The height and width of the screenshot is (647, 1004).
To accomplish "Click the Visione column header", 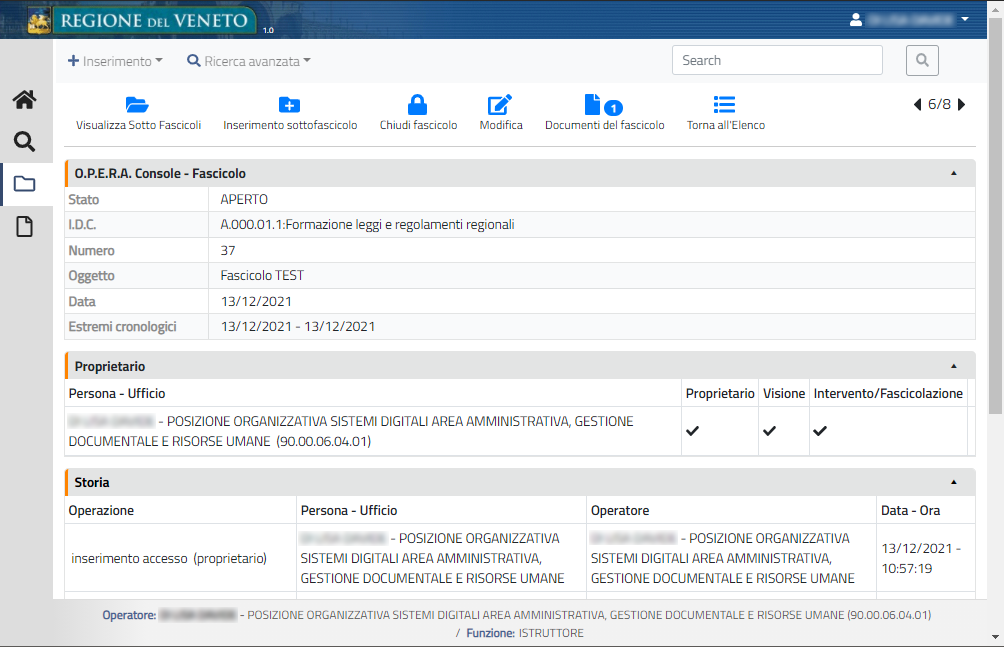I will (x=784, y=393).
